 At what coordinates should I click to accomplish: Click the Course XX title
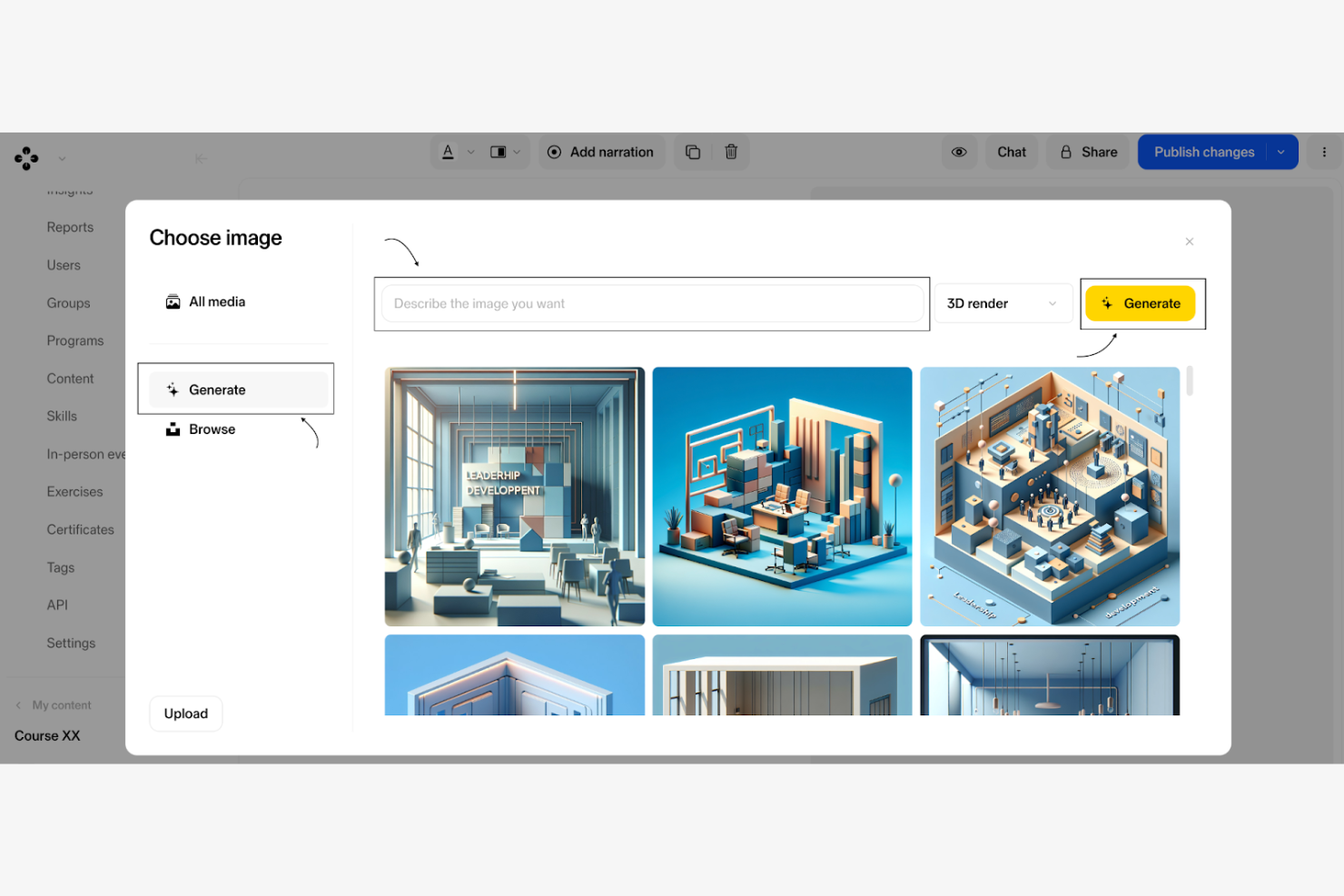coord(47,736)
